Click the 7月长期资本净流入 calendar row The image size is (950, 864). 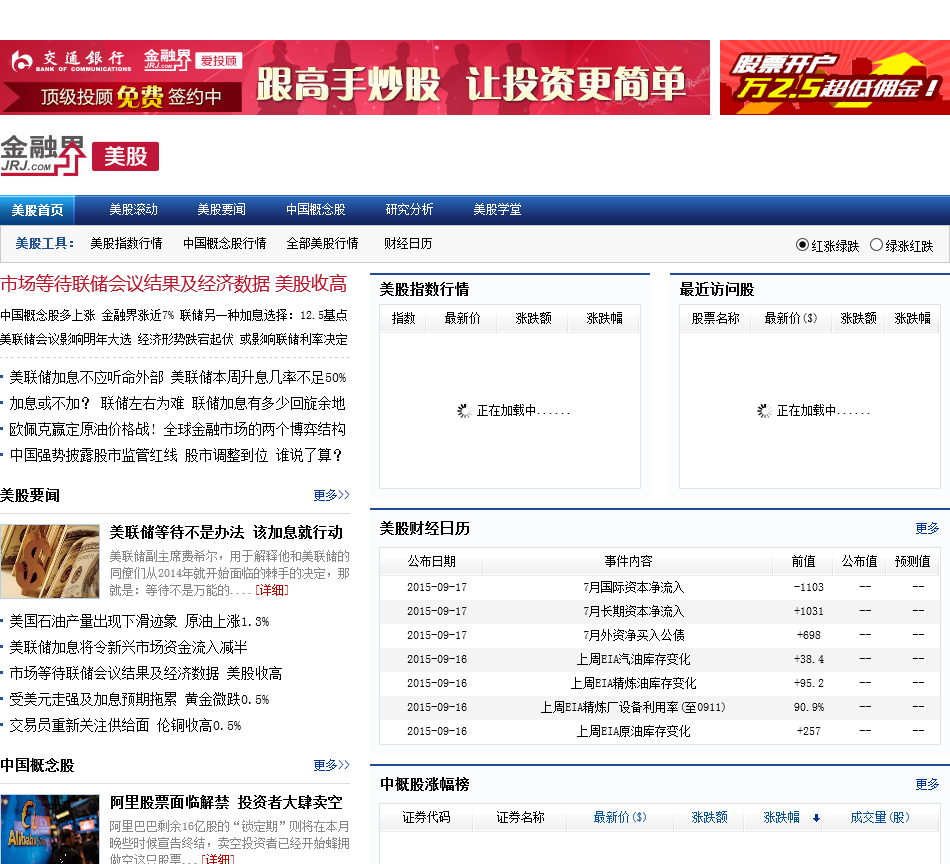click(659, 611)
